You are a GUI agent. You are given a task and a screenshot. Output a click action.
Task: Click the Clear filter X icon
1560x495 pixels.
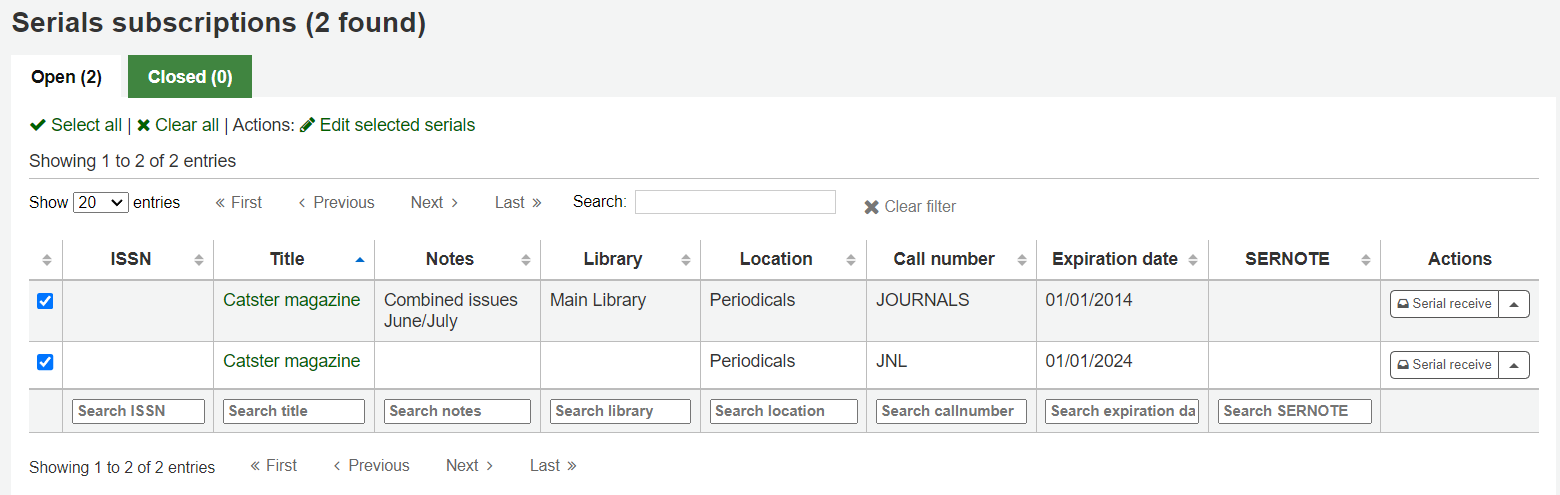pos(872,207)
